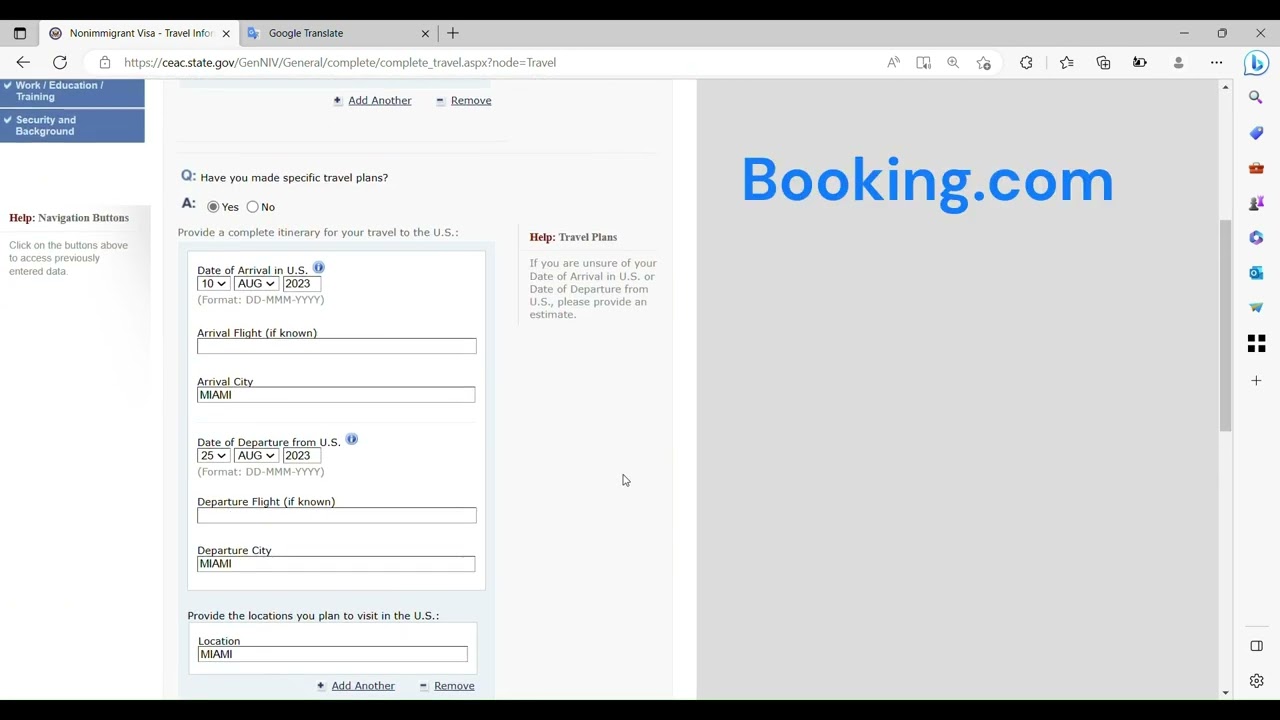Edit the Location field
The height and width of the screenshot is (720, 1280).
pyautogui.click(x=332, y=654)
